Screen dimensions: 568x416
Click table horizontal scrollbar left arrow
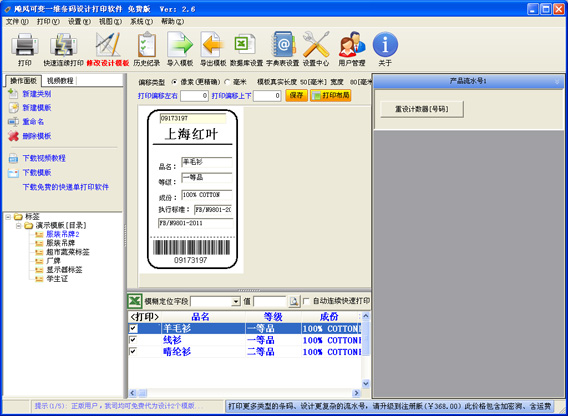point(132,393)
